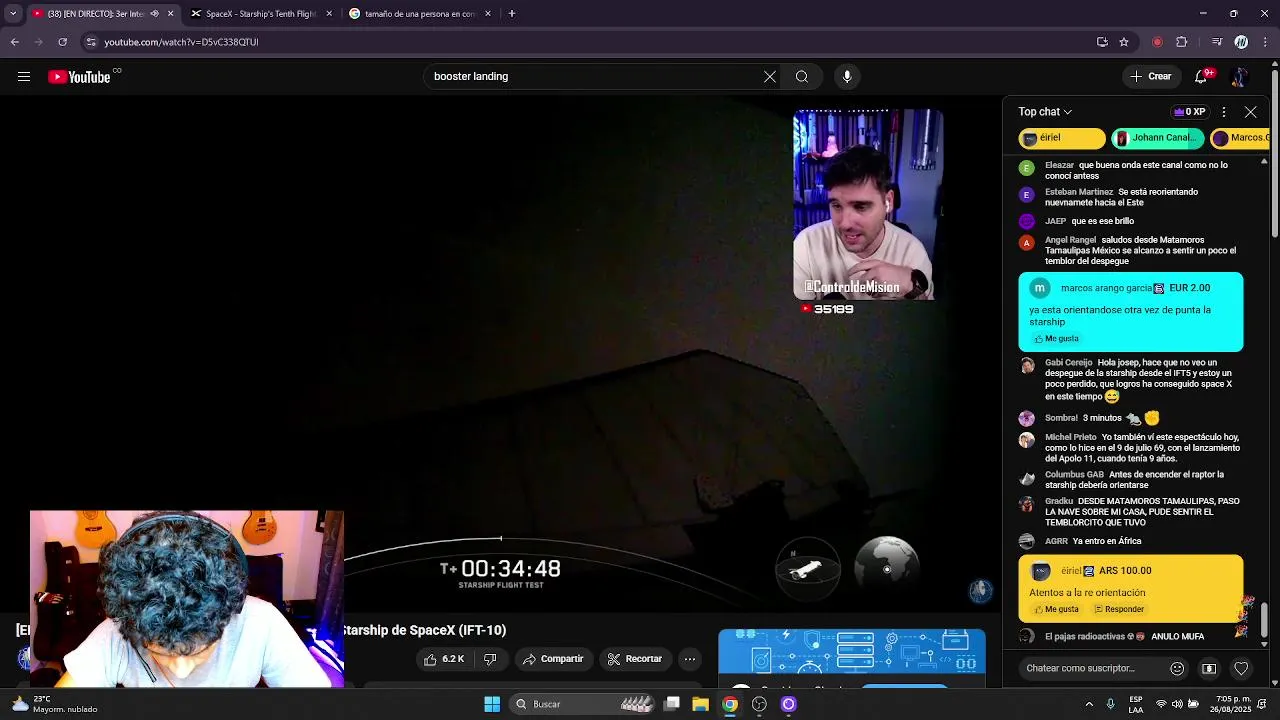1280x720 pixels.
Task: Open Chrome three-dot menu
Action: coord(1265,42)
